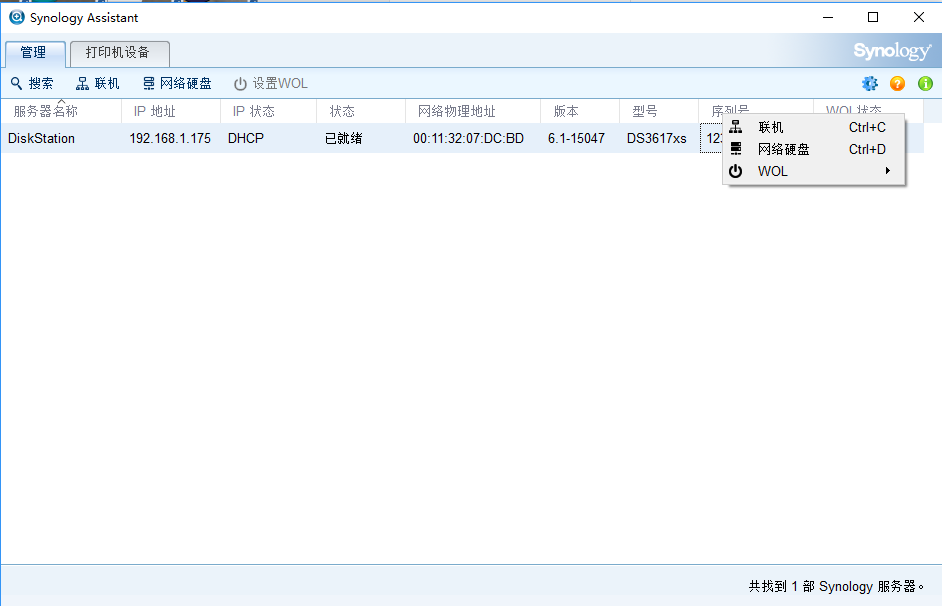Click the 网络硬盘 toolbar label
942x606 pixels.
pyautogui.click(x=186, y=83)
